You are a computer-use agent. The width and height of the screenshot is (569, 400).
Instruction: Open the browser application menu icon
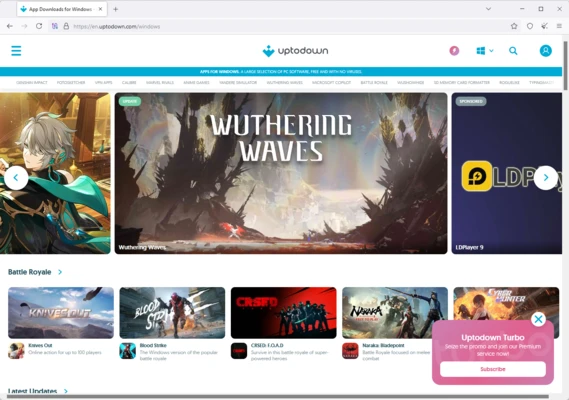click(559, 26)
